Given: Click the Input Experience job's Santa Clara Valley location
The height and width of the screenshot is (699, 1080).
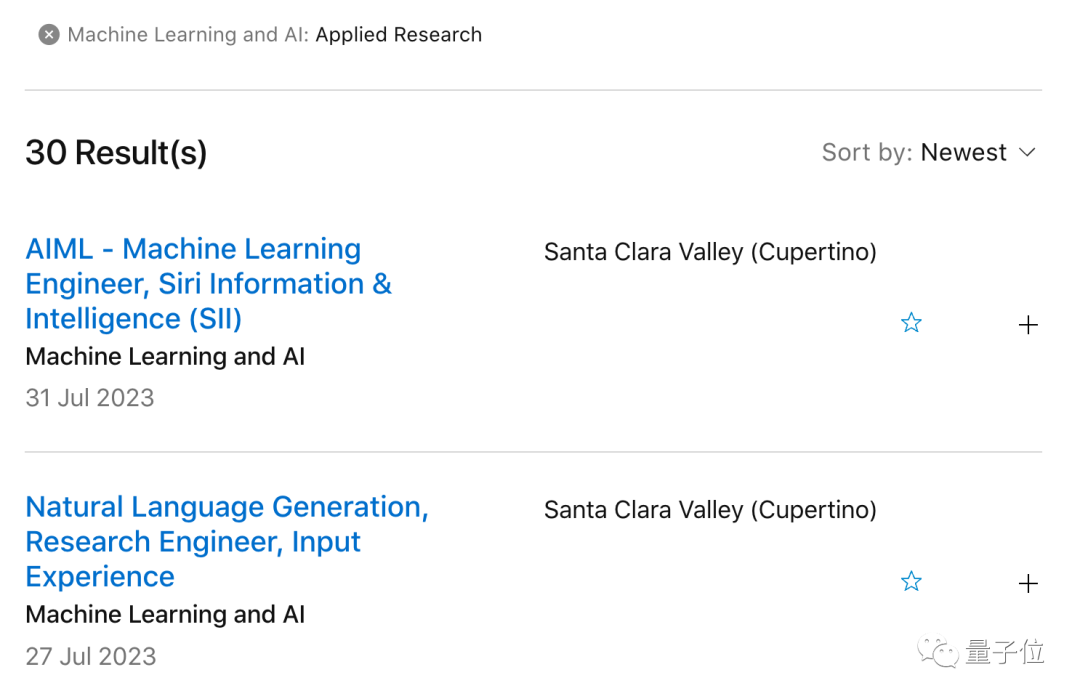Looking at the screenshot, I should [x=710, y=510].
